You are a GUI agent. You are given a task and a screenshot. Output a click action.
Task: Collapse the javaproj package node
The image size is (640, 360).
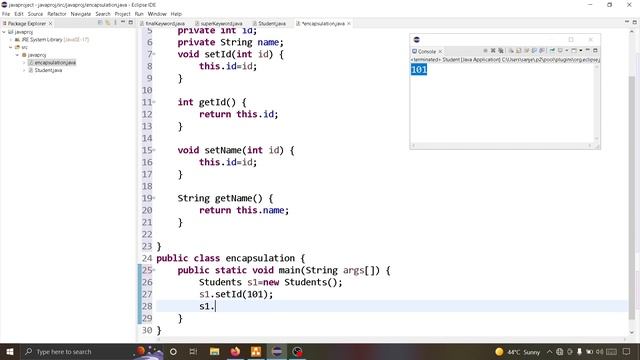tap(17, 55)
